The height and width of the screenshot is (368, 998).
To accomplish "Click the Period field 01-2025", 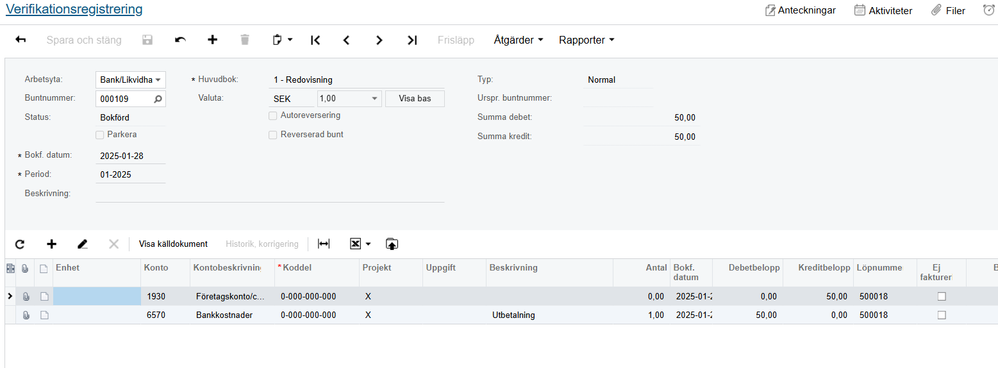I will click(x=130, y=174).
